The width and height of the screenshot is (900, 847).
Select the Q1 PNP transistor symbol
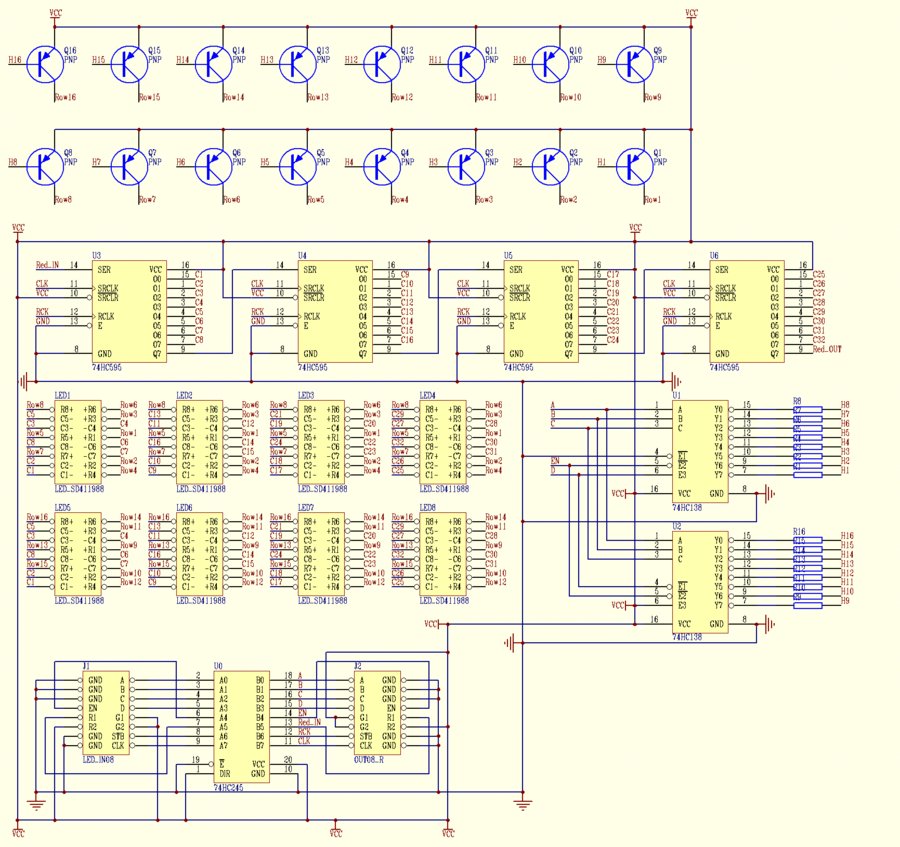click(632, 164)
